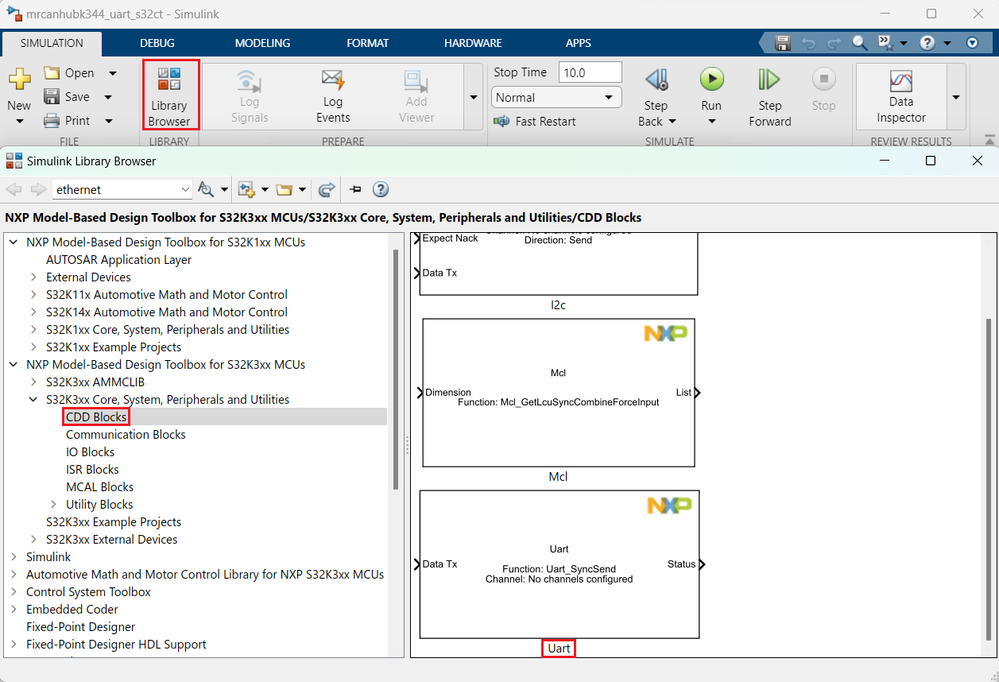Select the SIMULATION tab
The width and height of the screenshot is (999, 682).
52,43
